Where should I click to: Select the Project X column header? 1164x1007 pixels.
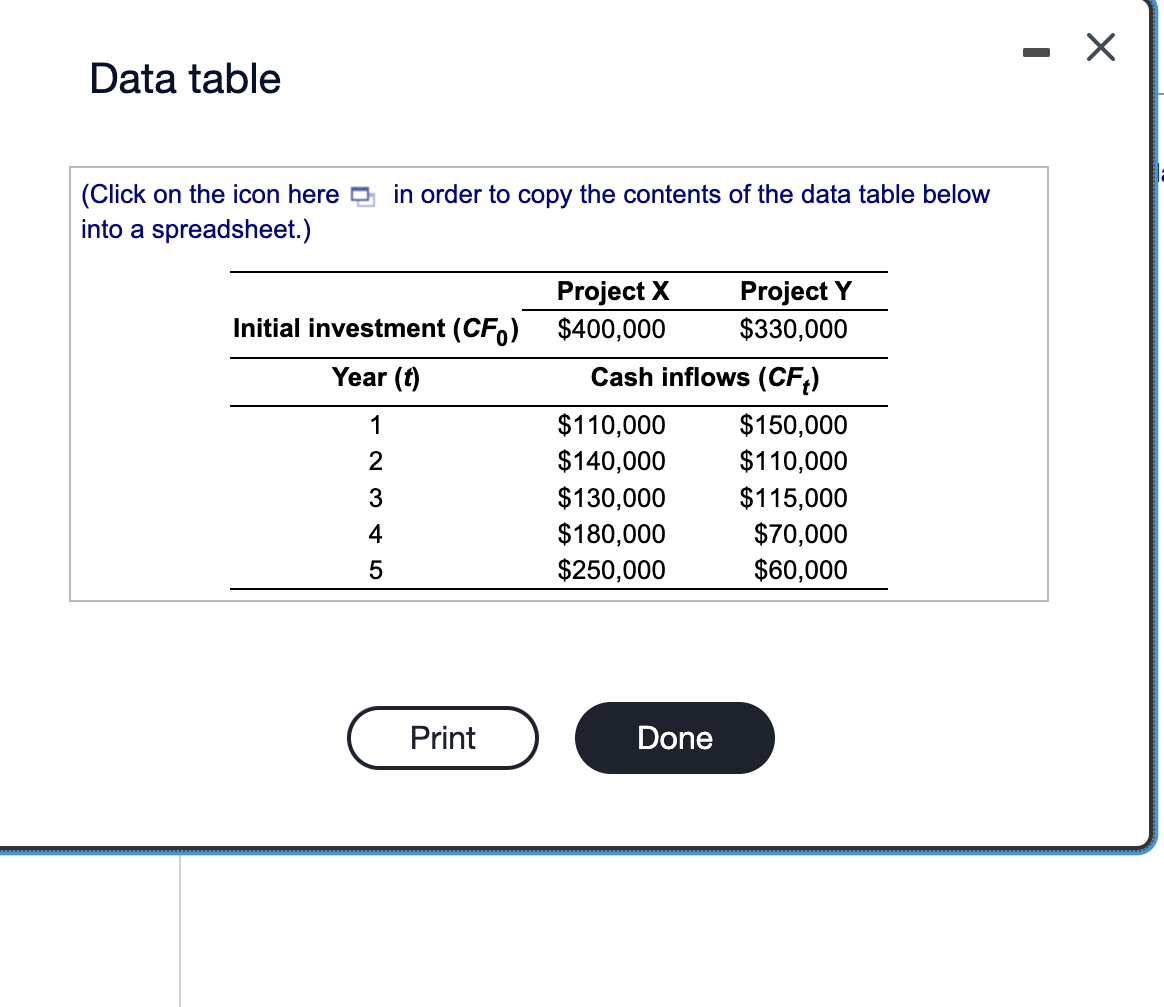612,291
